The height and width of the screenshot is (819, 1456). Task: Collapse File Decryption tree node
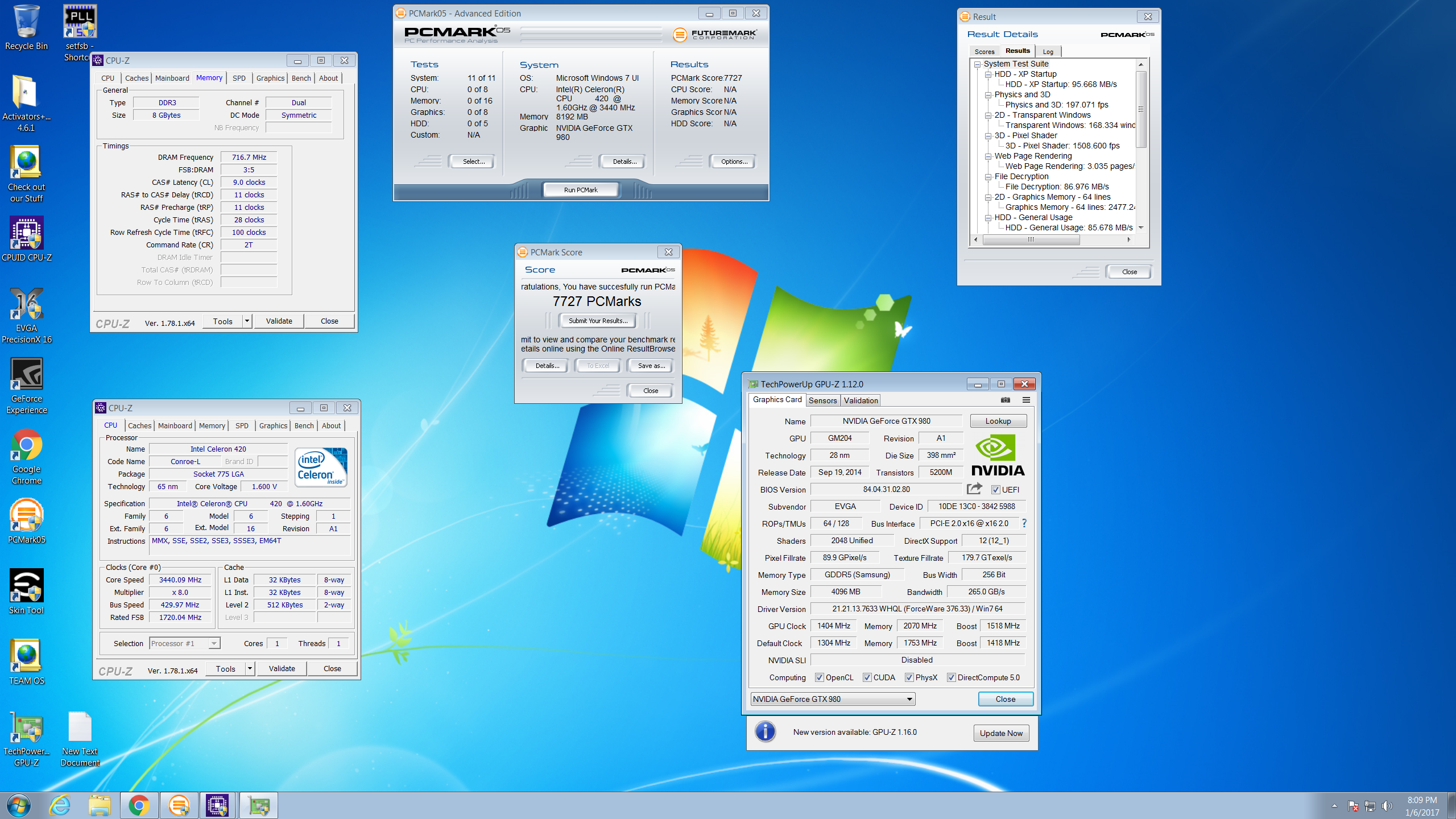pos(988,177)
